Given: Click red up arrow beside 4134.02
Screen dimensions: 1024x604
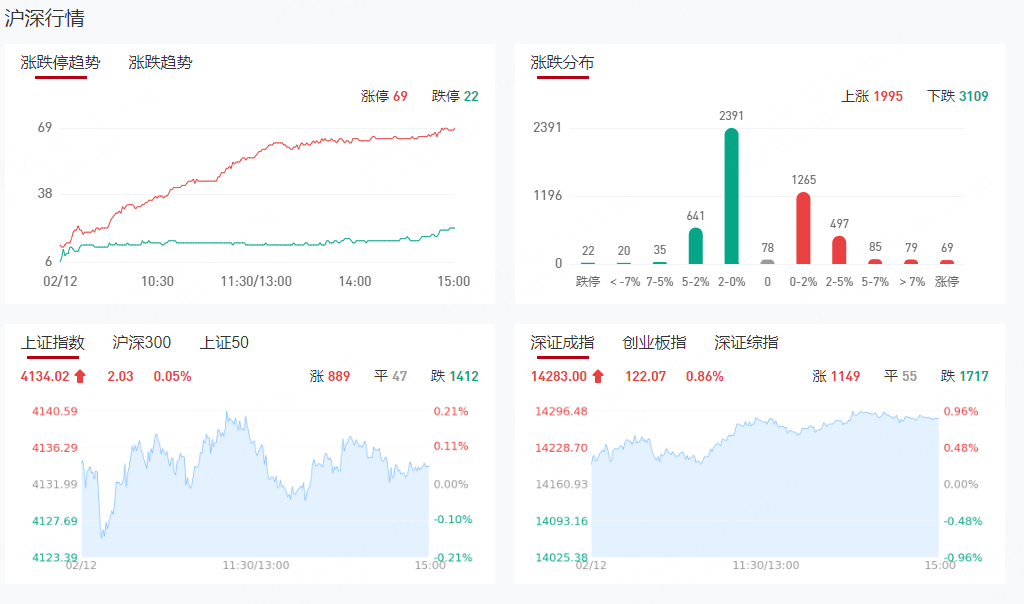Looking at the screenshot, I should pyautogui.click(x=81, y=377).
